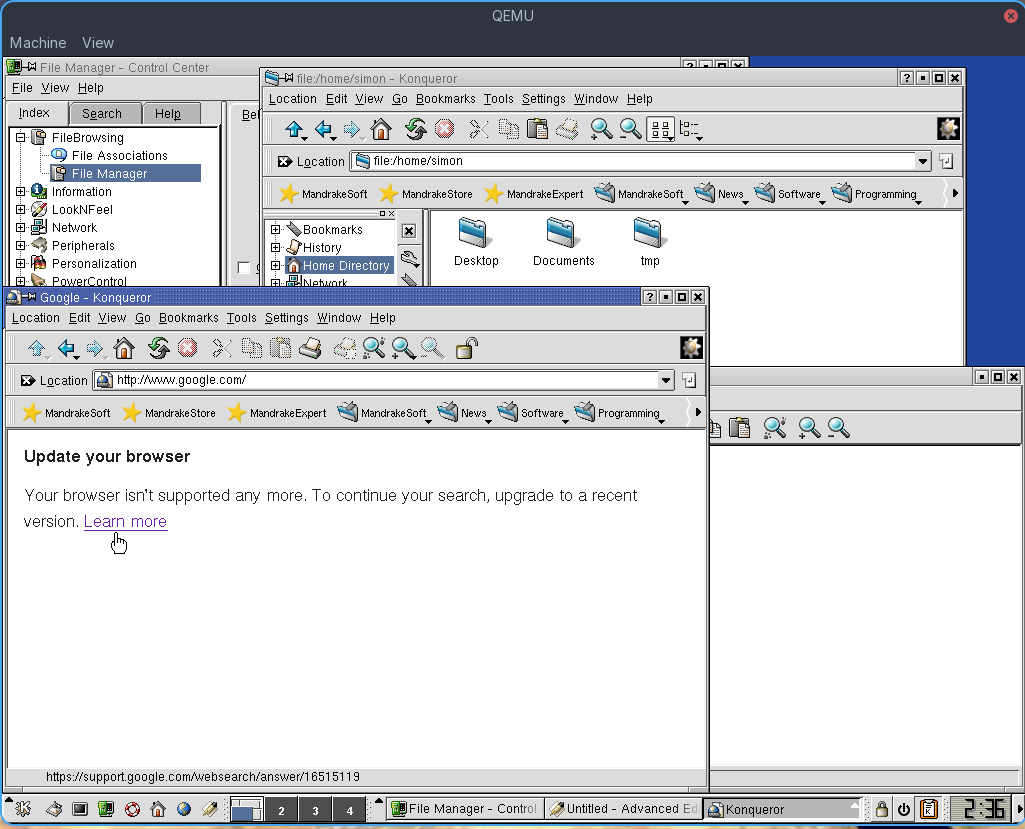Viewport: 1025px width, 829px height.
Task: Open Bookmarks menu in Google Konqueror
Action: tap(188, 318)
